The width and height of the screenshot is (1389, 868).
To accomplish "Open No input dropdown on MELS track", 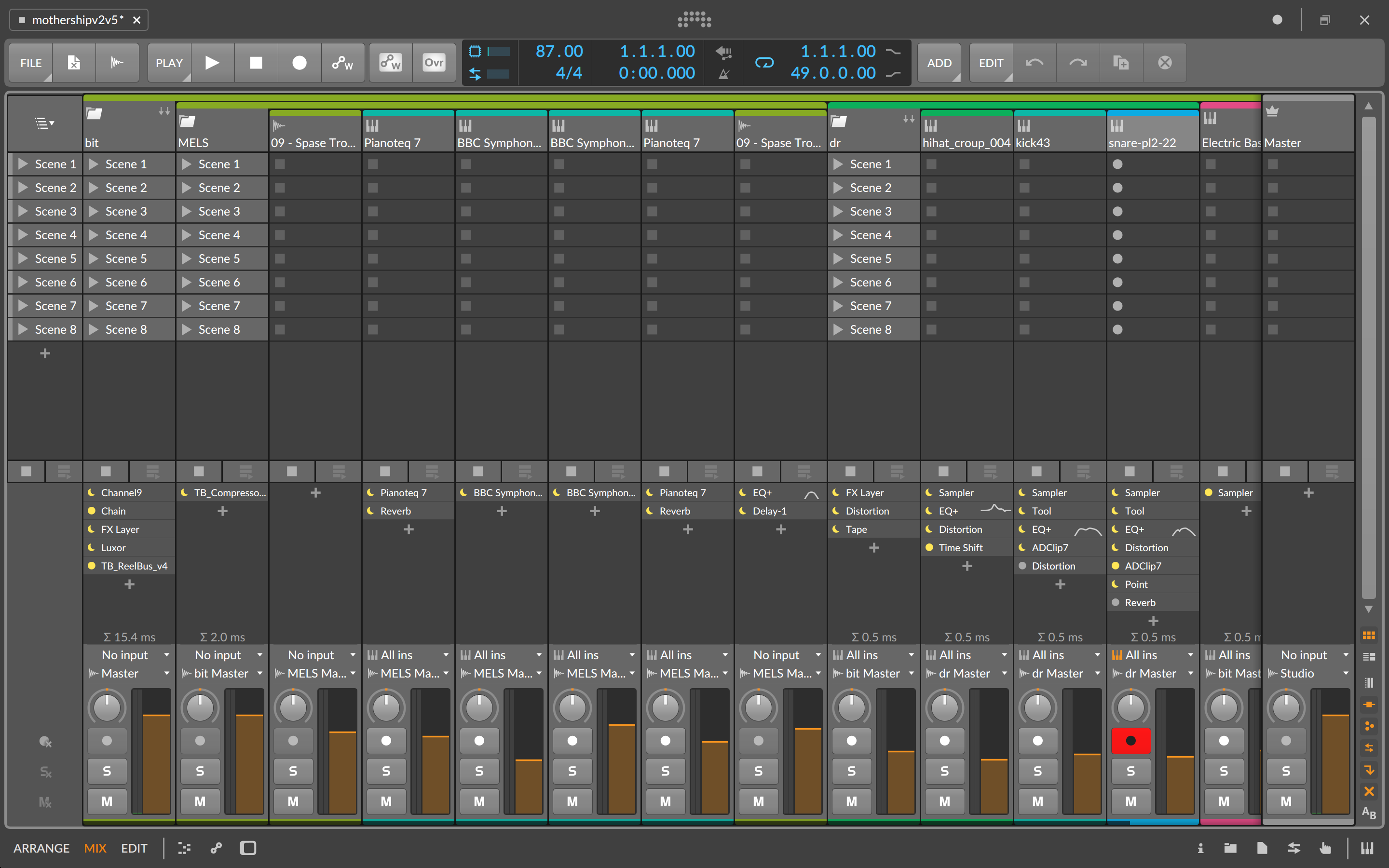I will tap(221, 655).
